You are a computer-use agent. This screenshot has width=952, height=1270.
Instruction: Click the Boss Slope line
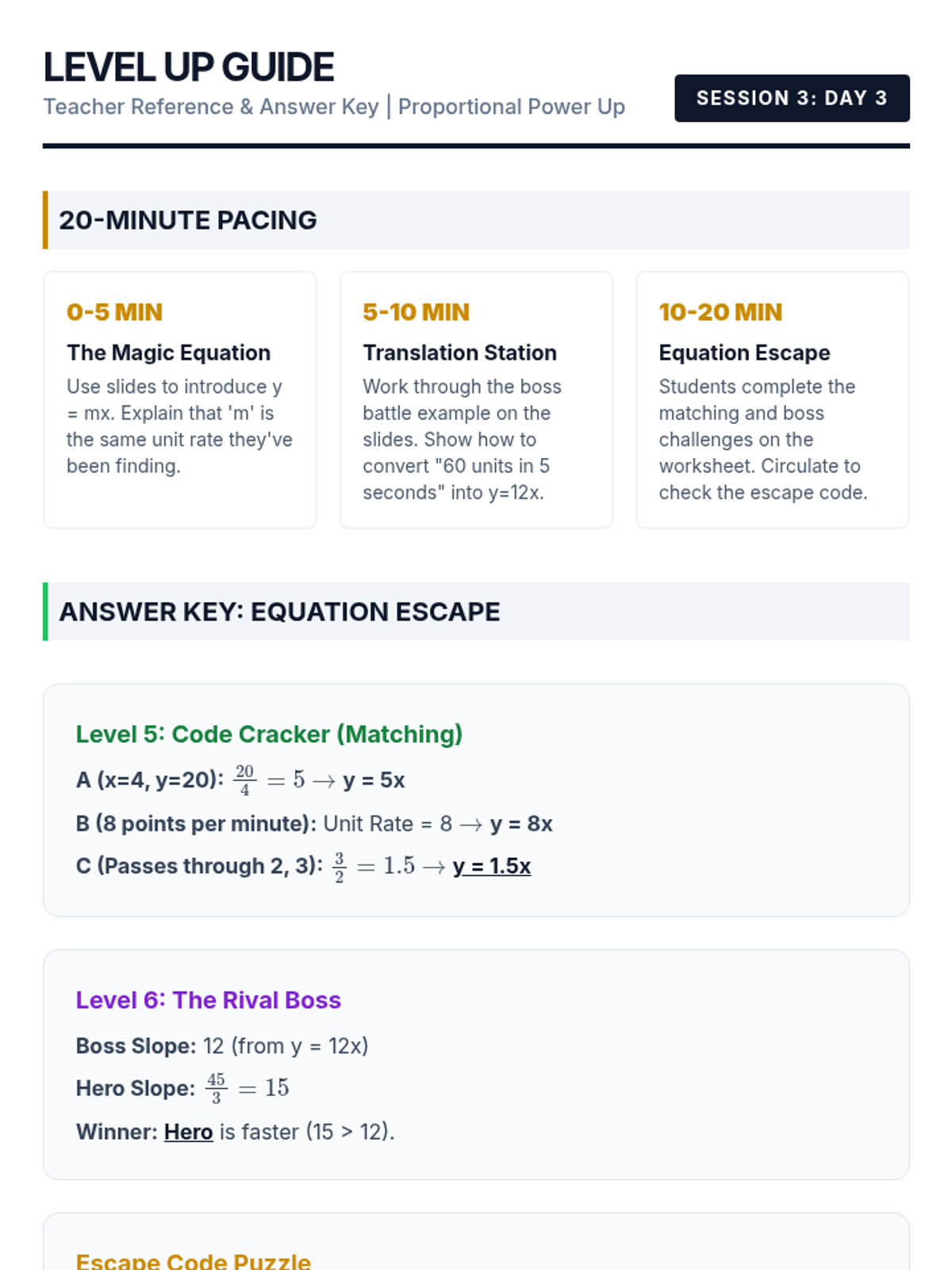[222, 1046]
